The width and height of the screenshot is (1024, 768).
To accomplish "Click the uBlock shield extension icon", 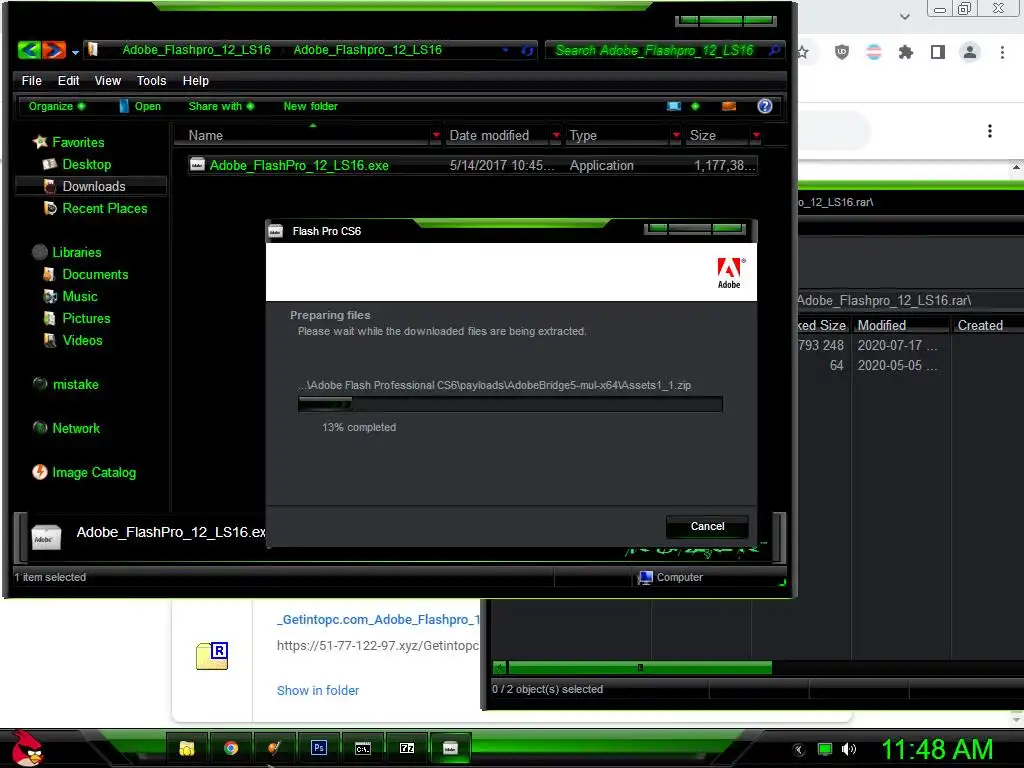I will [x=842, y=52].
